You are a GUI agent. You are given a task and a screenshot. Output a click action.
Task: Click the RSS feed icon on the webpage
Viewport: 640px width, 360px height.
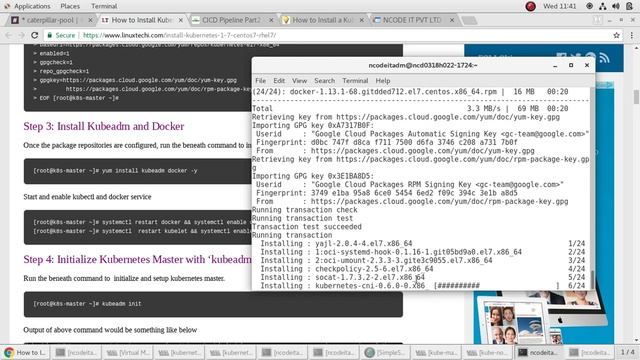(x=604, y=58)
